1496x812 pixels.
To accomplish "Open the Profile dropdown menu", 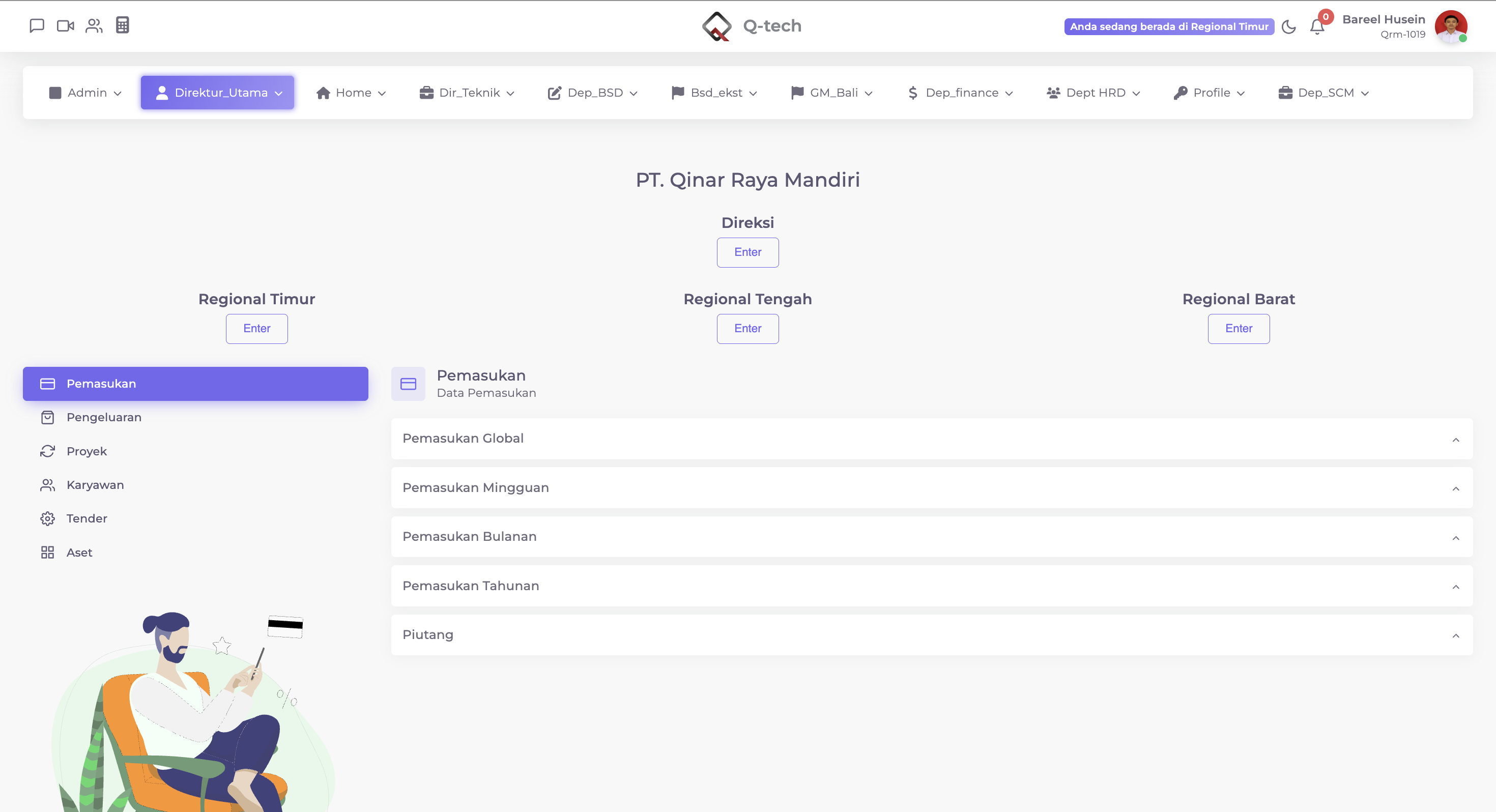I will [1209, 93].
